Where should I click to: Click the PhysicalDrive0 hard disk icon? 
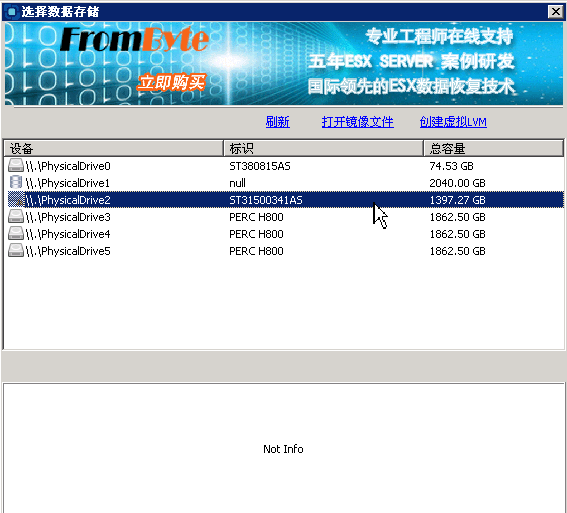pos(16,166)
